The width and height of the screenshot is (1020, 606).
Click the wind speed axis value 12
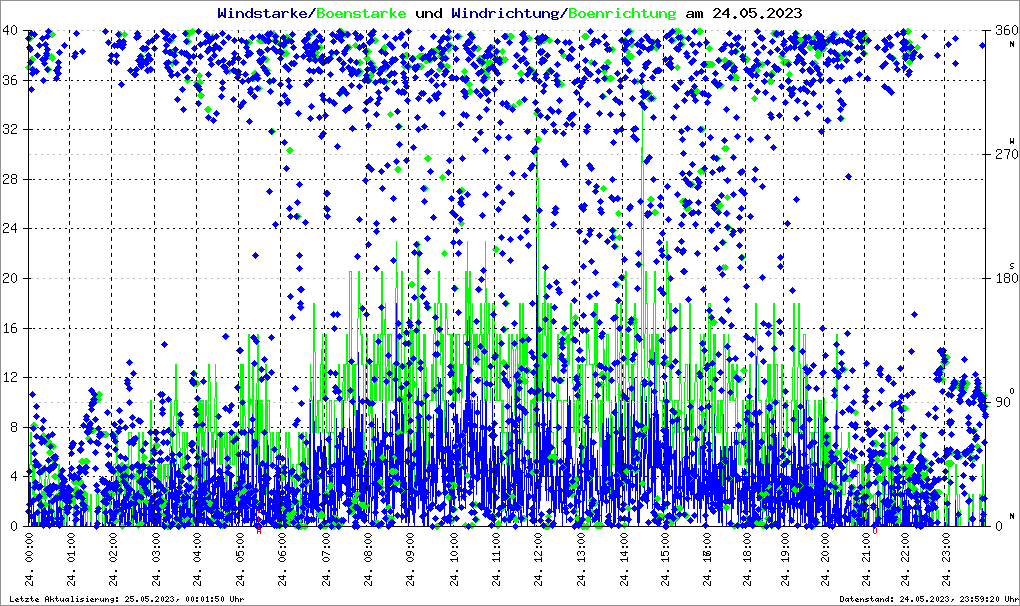10,377
